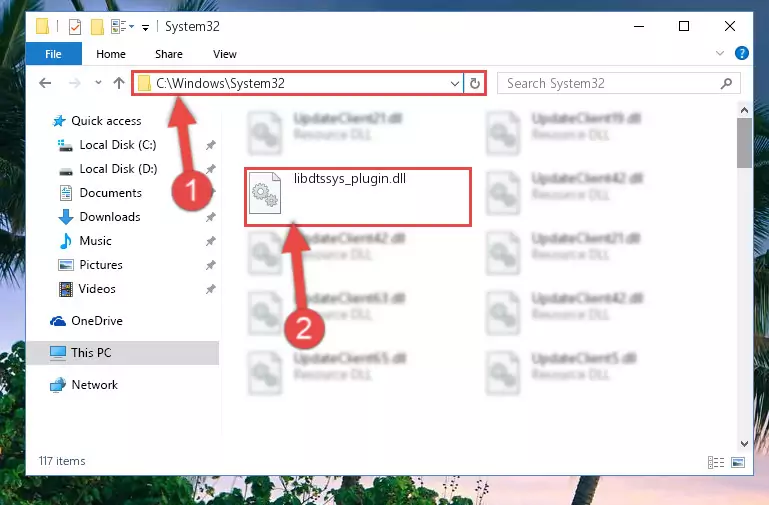The width and height of the screenshot is (769, 505).
Task: Minimize the System32 window
Action: 639,26
